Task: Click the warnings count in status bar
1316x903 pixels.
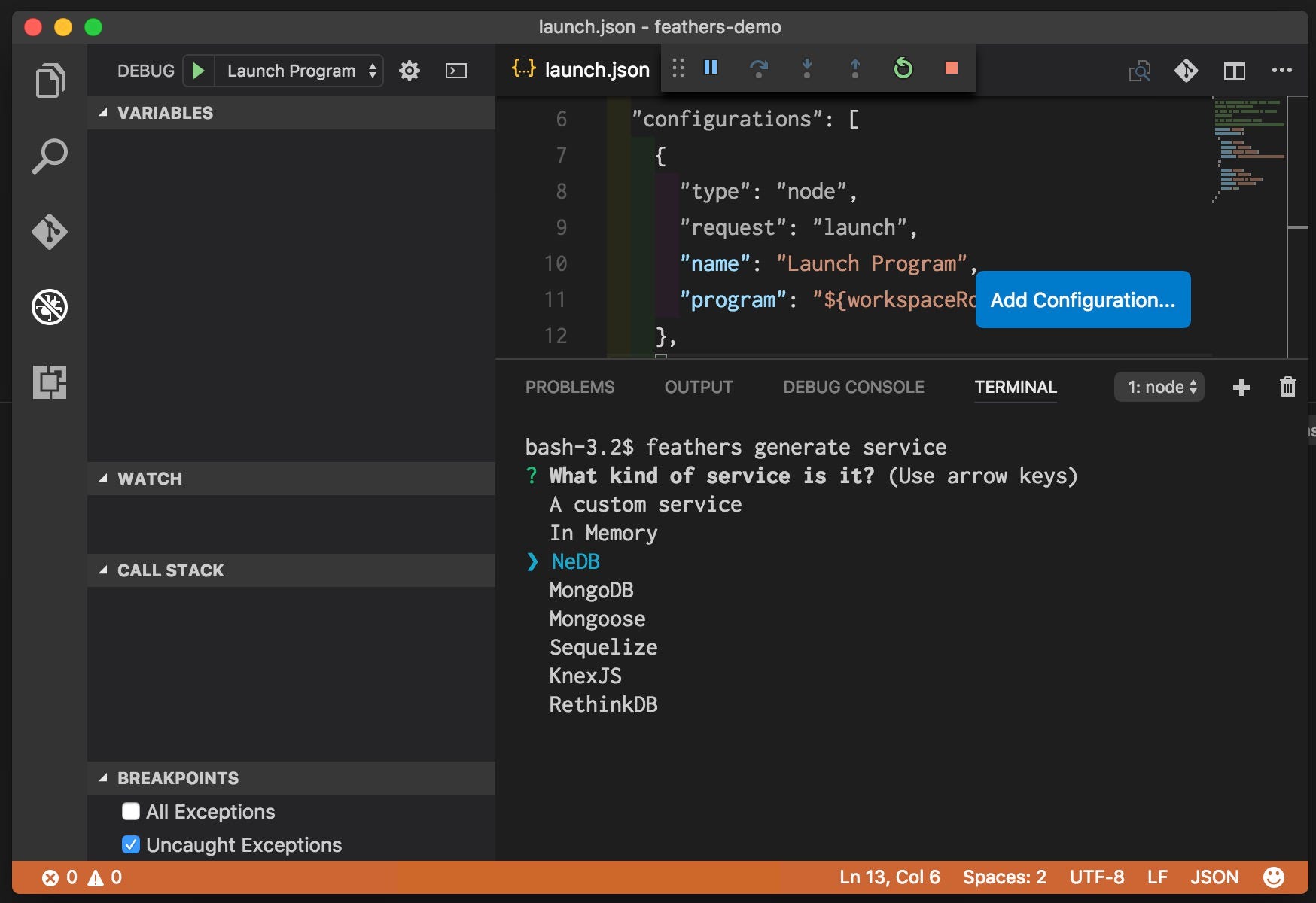Action: [x=105, y=877]
